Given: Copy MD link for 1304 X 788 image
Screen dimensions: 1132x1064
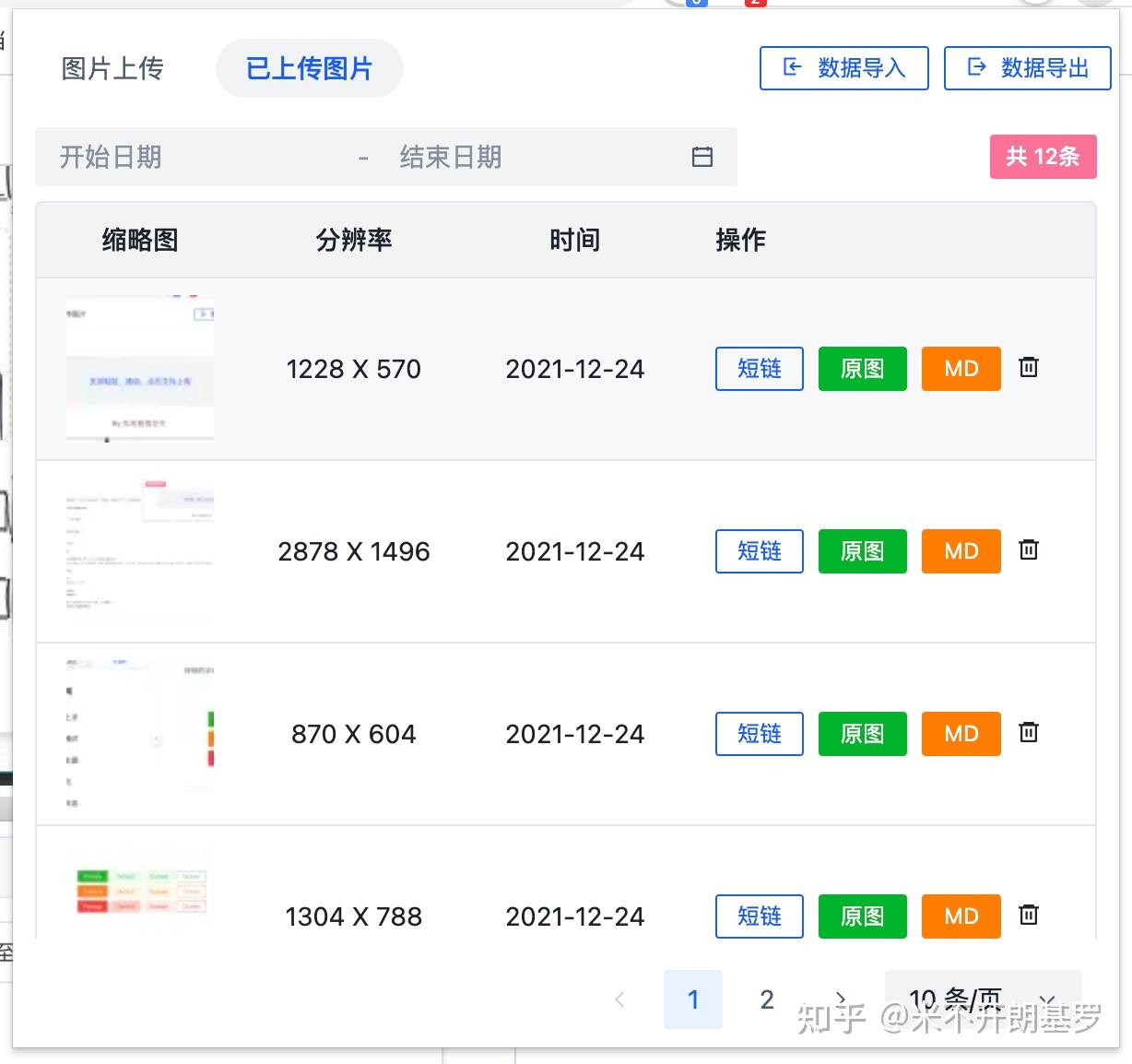Looking at the screenshot, I should pos(961,916).
